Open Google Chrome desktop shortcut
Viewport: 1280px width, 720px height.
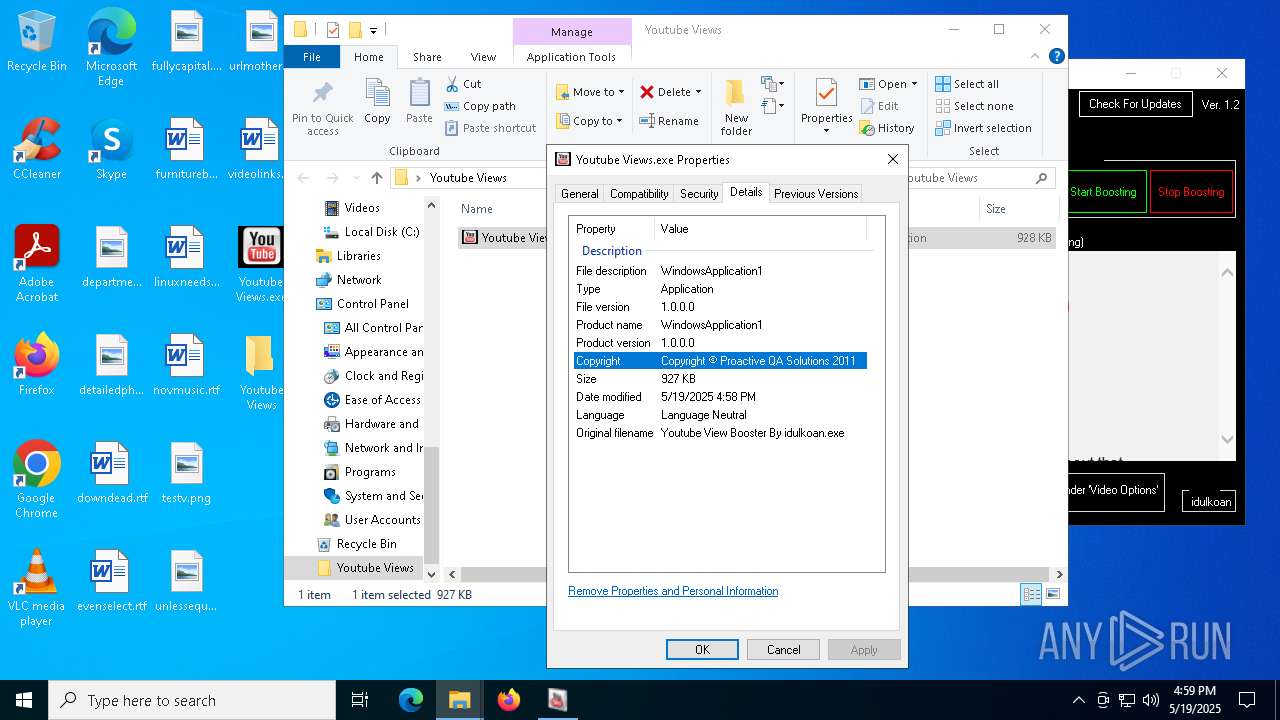37,480
